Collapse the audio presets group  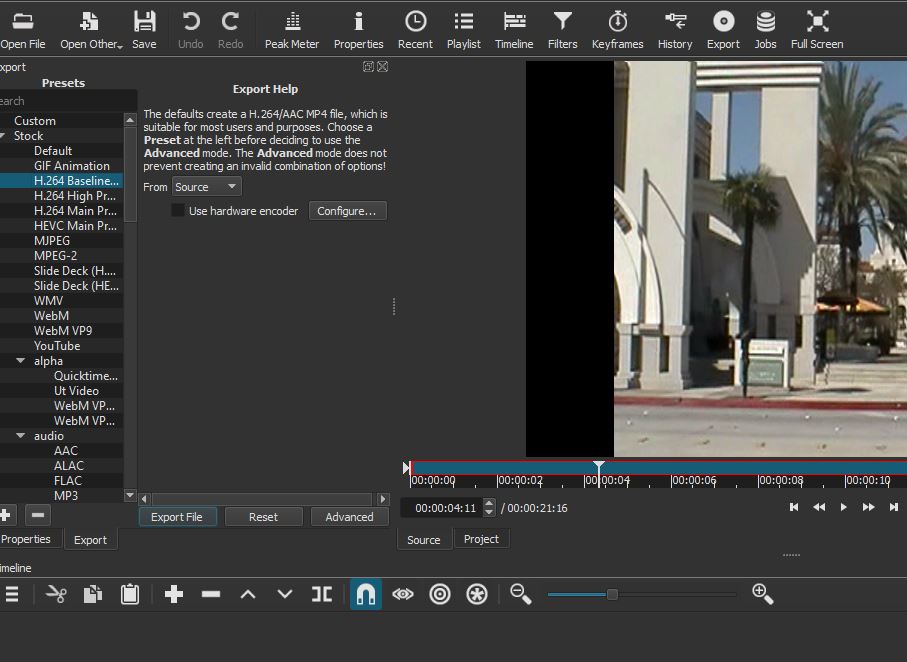(21, 436)
